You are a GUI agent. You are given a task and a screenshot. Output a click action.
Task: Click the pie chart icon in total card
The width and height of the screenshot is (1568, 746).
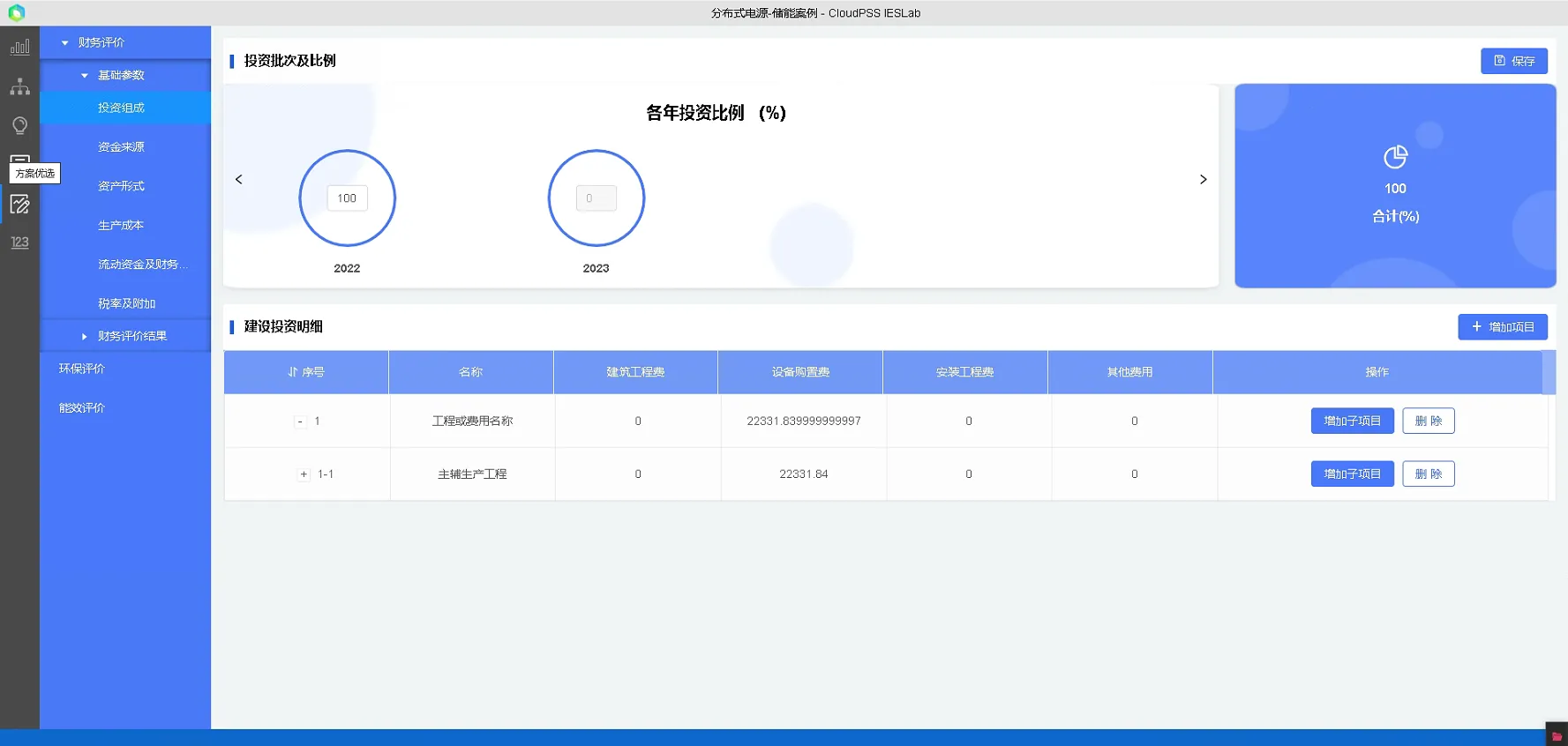pos(1395,157)
